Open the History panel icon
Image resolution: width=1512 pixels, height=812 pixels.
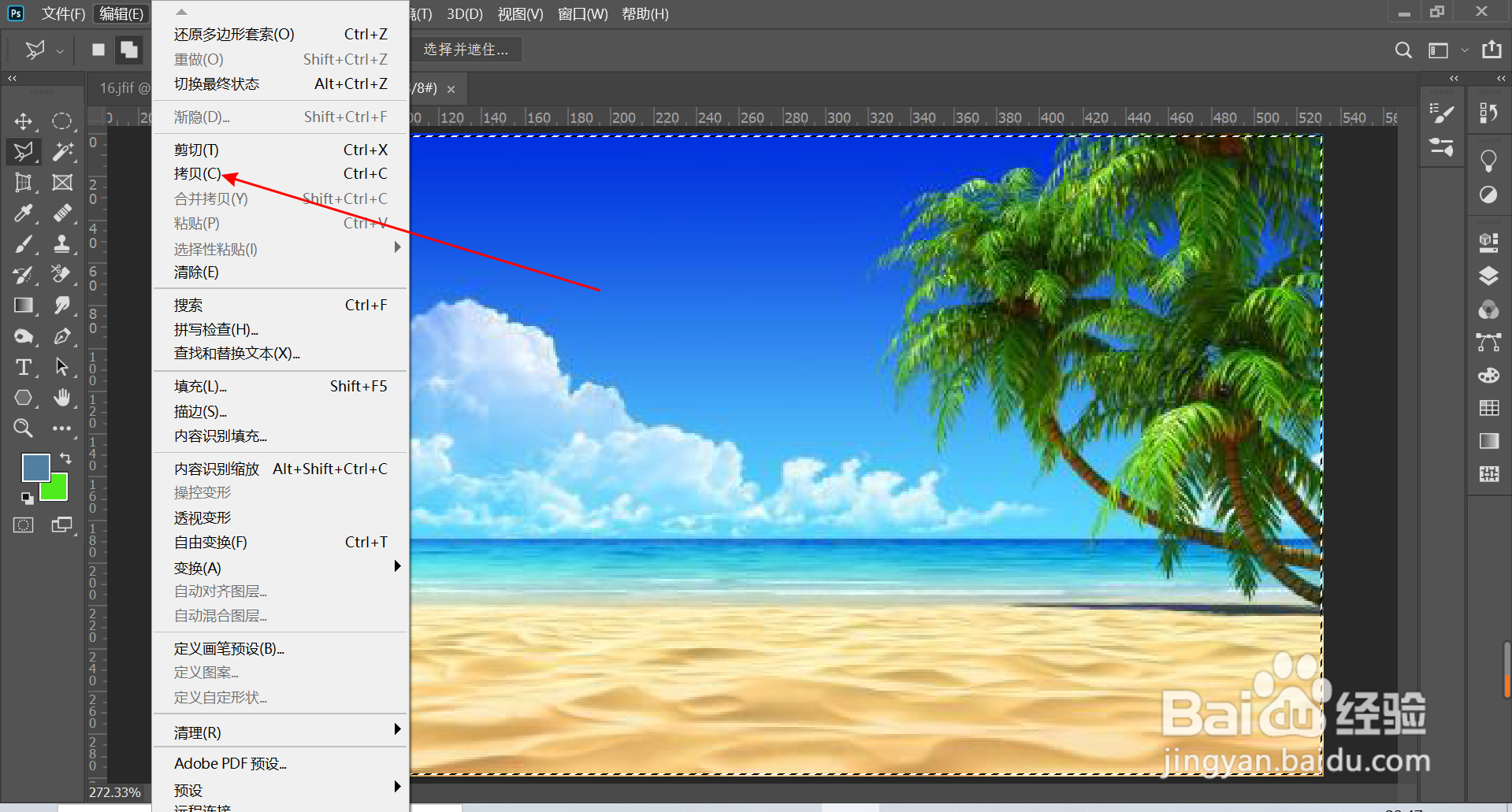click(x=1488, y=113)
